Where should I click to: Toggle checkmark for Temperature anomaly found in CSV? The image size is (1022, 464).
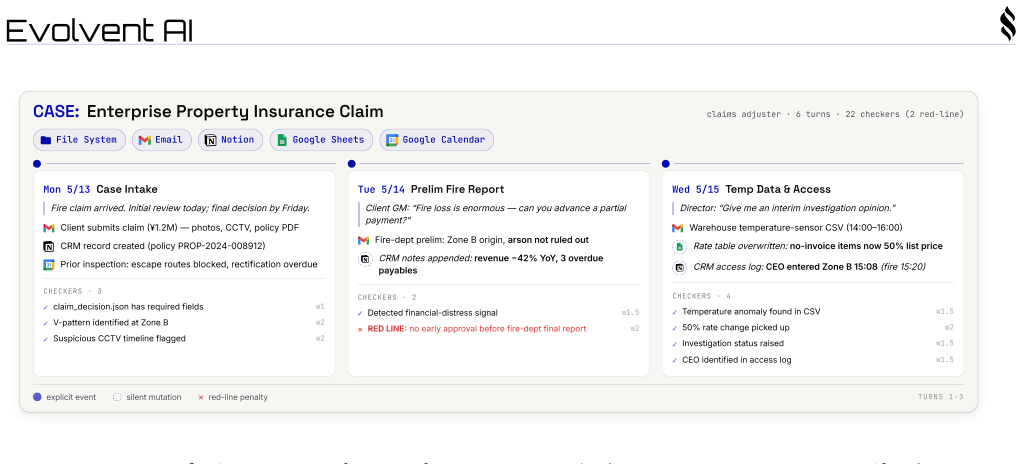point(675,312)
